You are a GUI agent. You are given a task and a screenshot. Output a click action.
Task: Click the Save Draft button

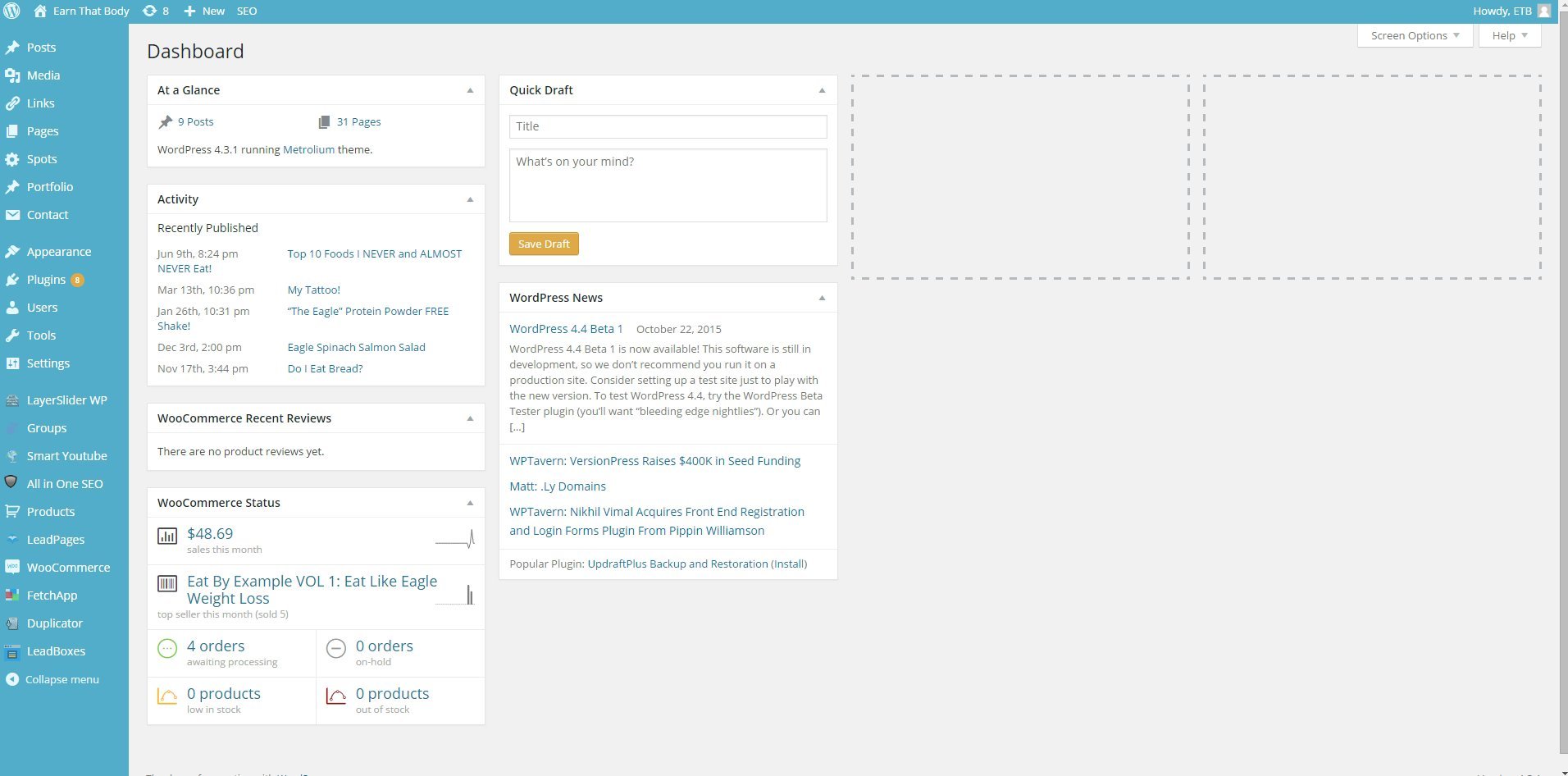tap(544, 244)
